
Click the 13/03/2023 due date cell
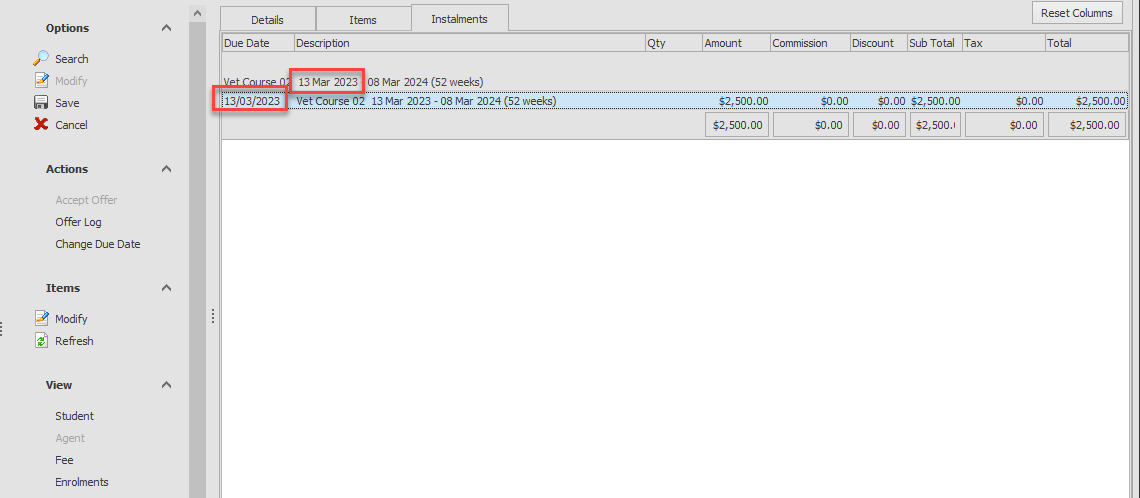click(x=252, y=101)
